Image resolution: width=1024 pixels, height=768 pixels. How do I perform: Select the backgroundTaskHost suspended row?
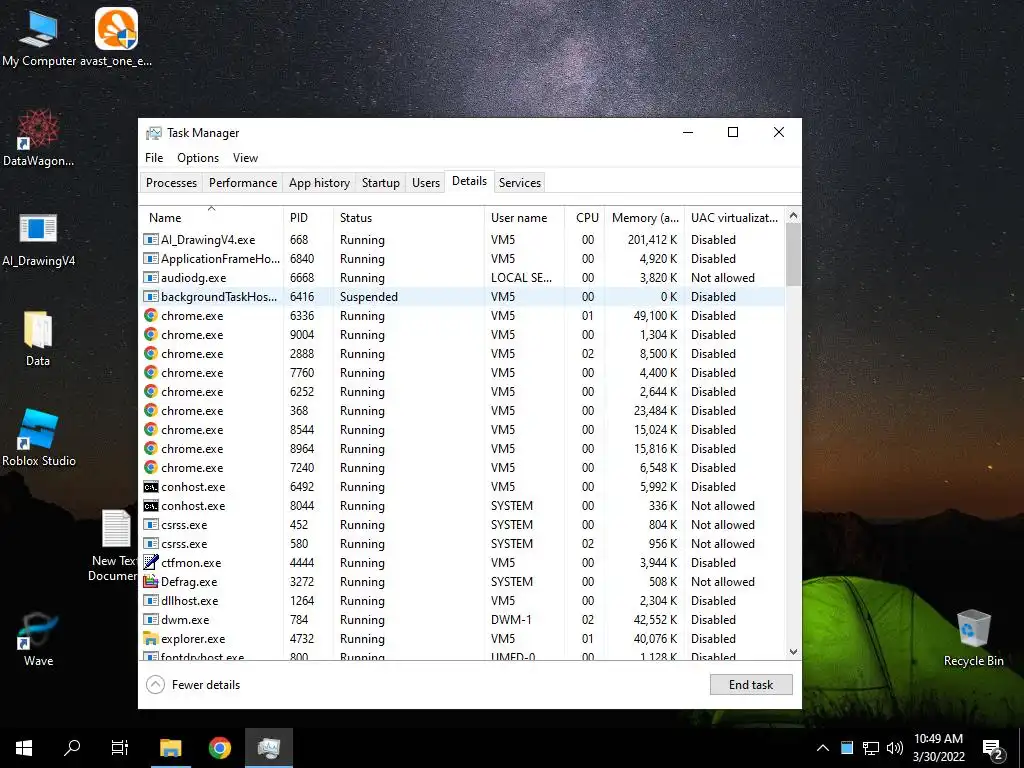[x=462, y=296]
